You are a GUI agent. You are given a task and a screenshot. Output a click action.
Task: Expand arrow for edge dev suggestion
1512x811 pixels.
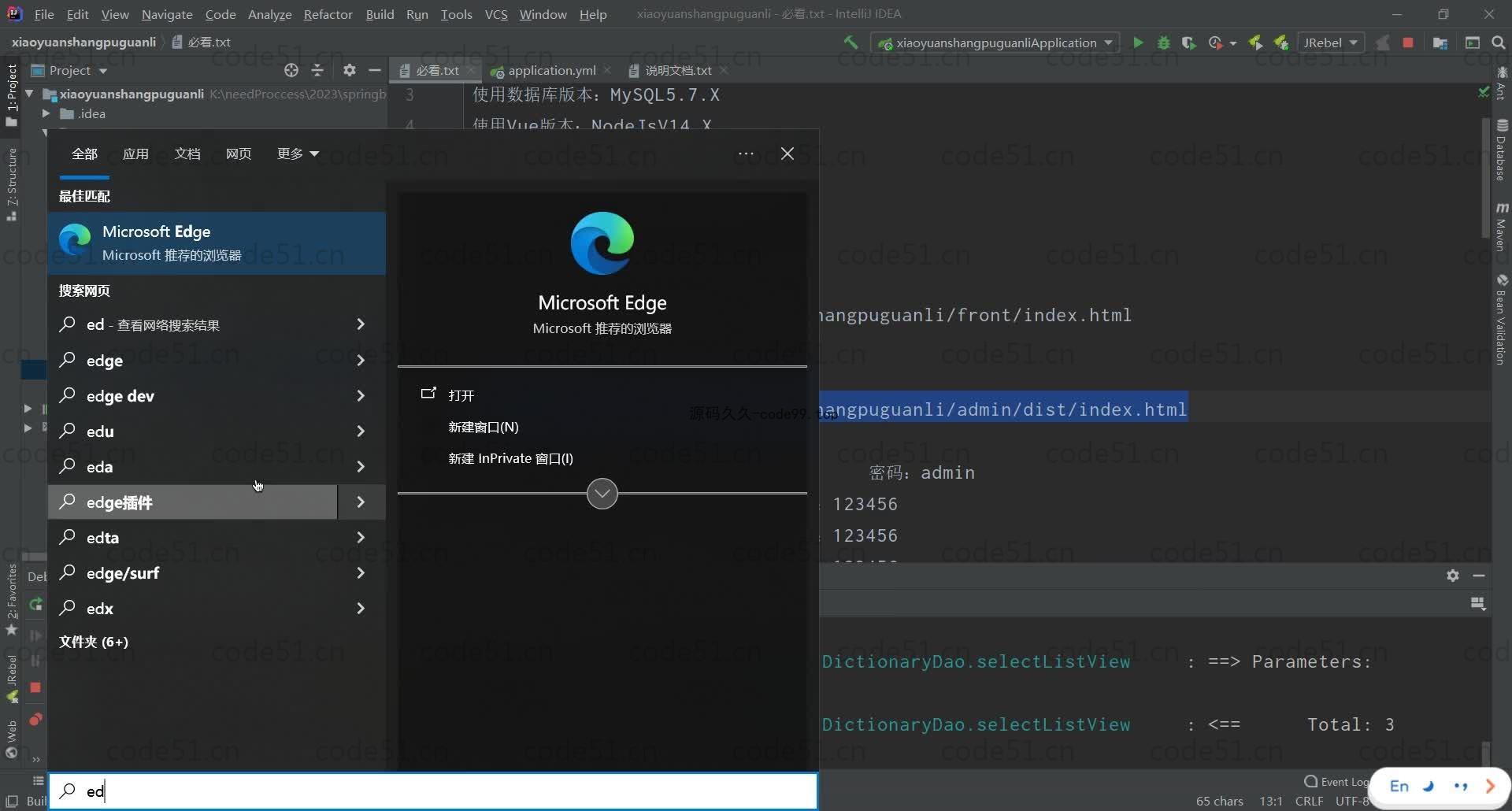click(361, 395)
